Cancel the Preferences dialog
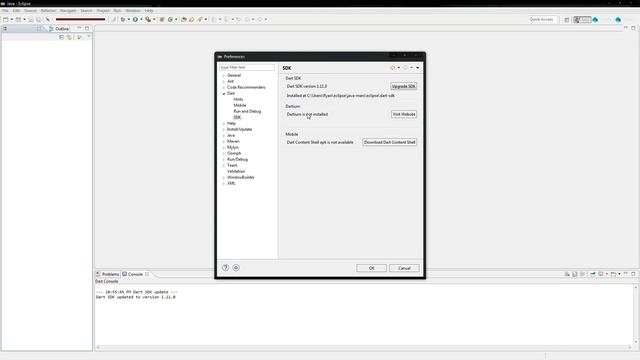 point(404,268)
